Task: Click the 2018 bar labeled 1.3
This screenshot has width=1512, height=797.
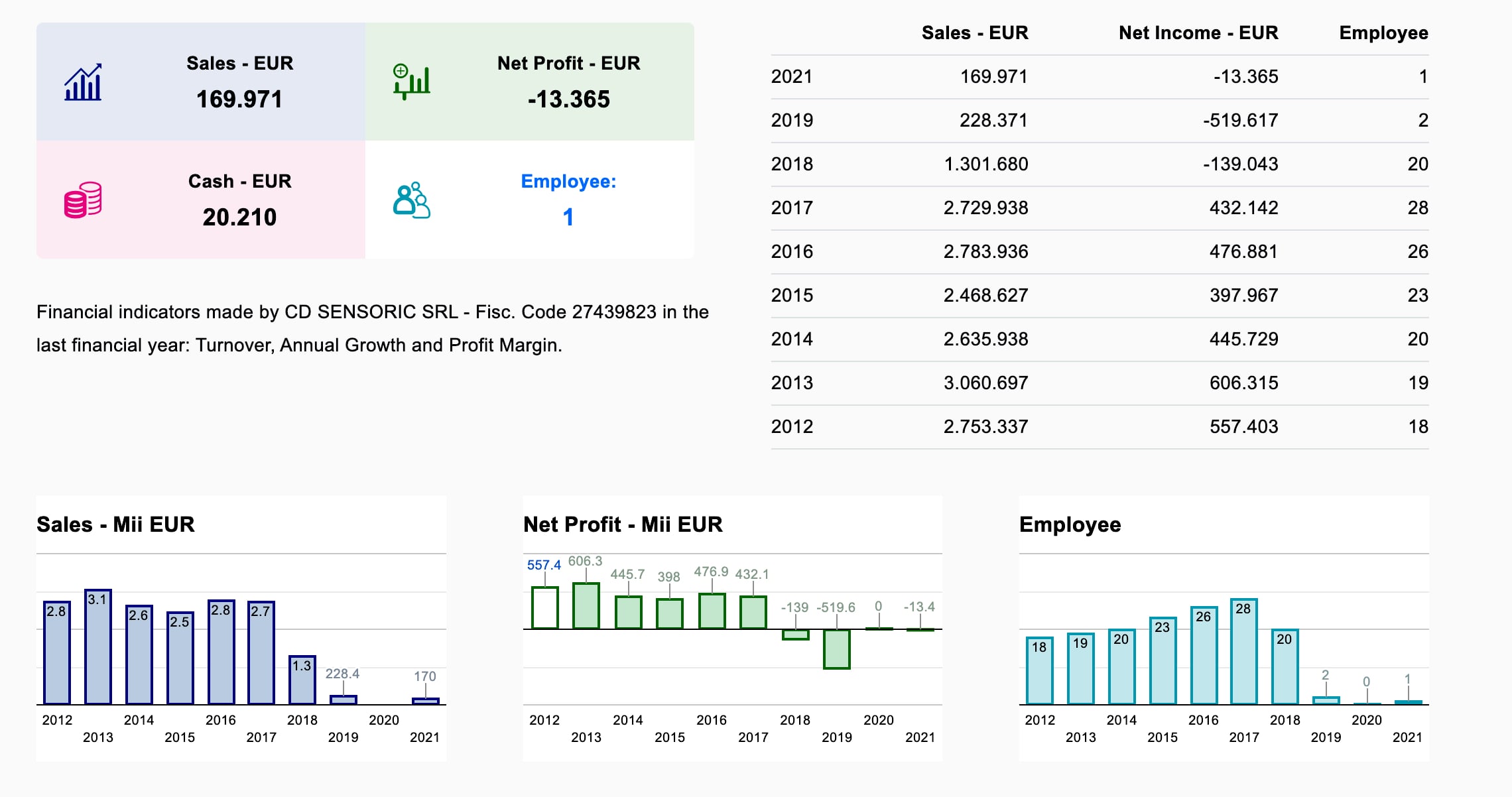Action: pyautogui.click(x=302, y=680)
